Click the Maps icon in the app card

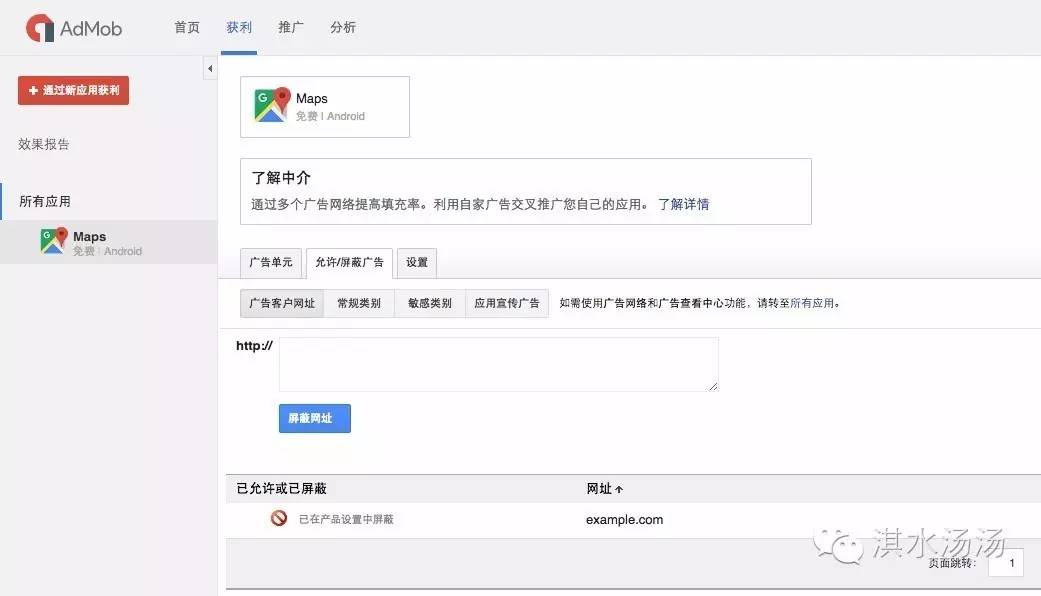coord(272,105)
